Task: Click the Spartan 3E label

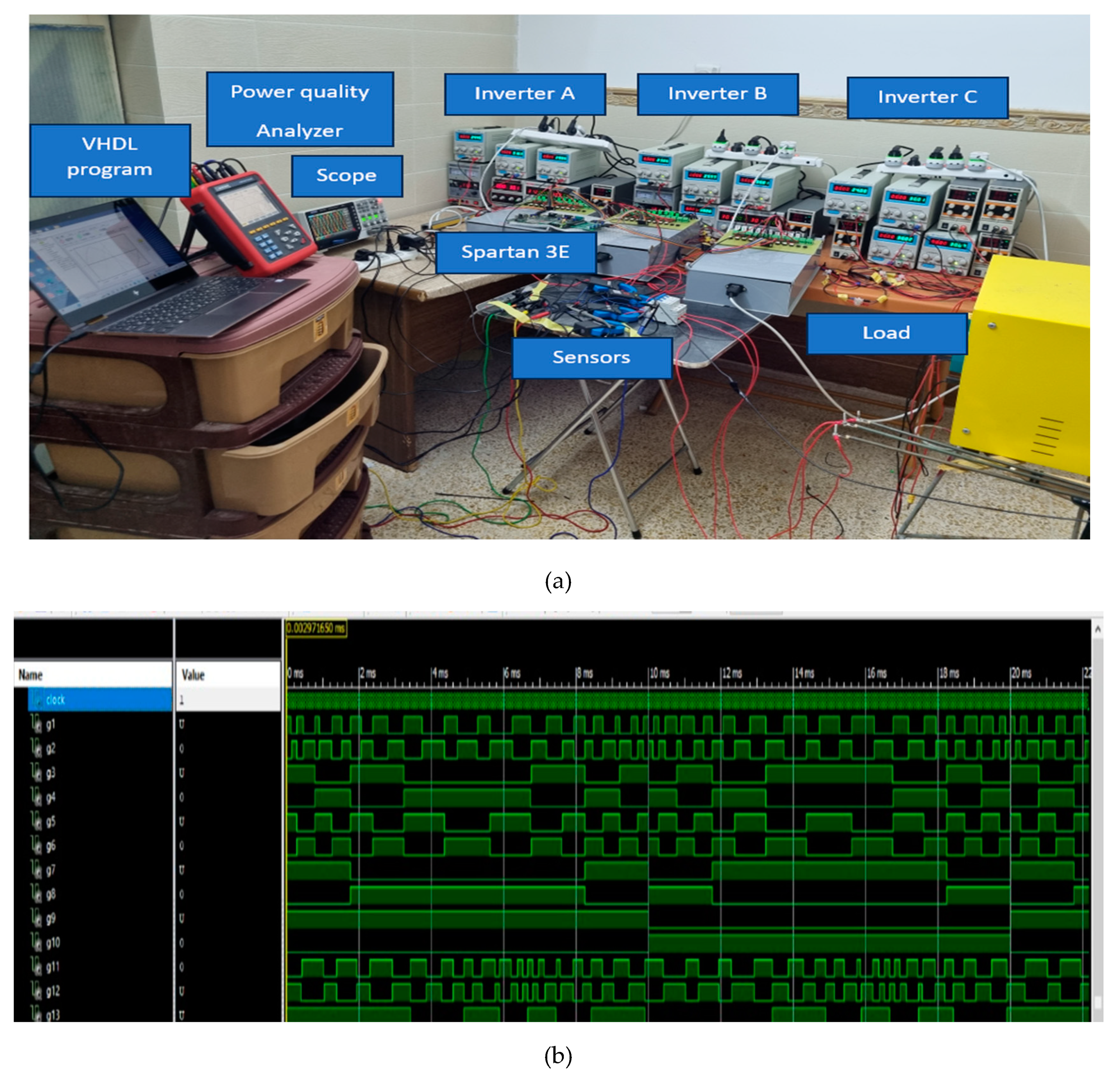Action: point(515,252)
